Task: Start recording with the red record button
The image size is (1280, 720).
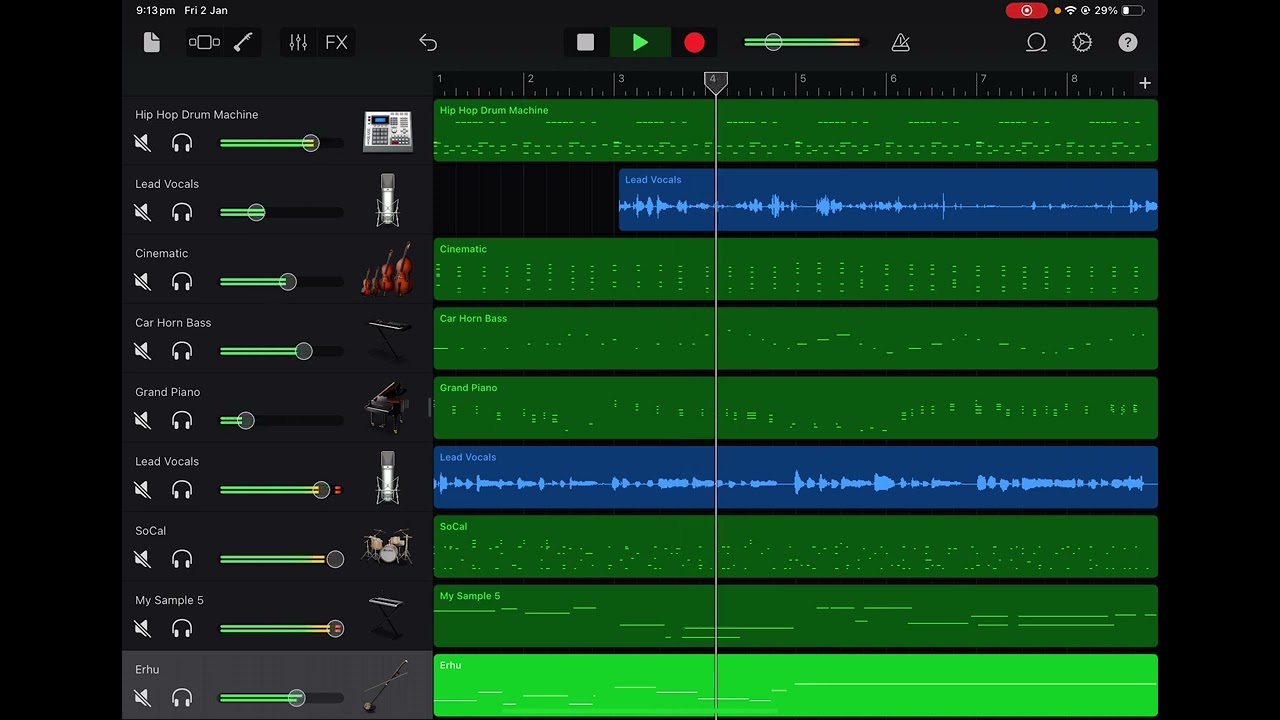Action: click(x=694, y=42)
